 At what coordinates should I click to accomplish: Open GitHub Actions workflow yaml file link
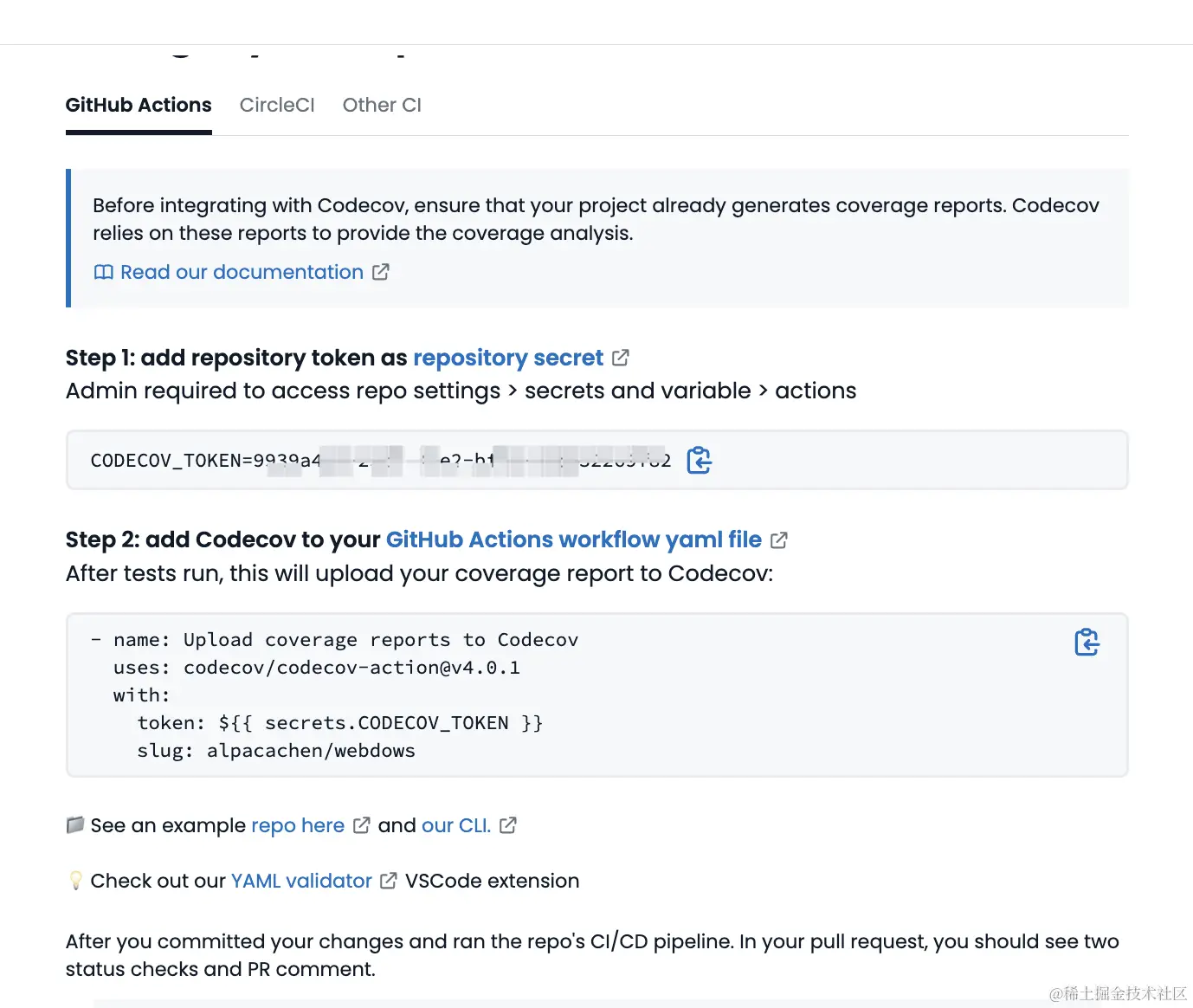click(x=573, y=540)
